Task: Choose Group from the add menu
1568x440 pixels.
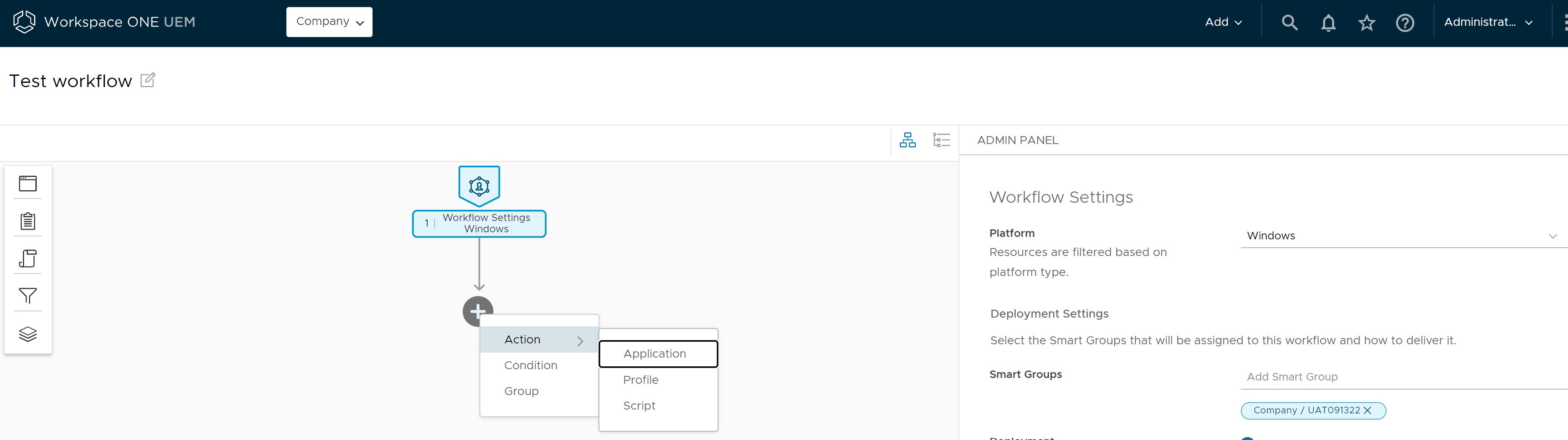Action: [x=521, y=391]
